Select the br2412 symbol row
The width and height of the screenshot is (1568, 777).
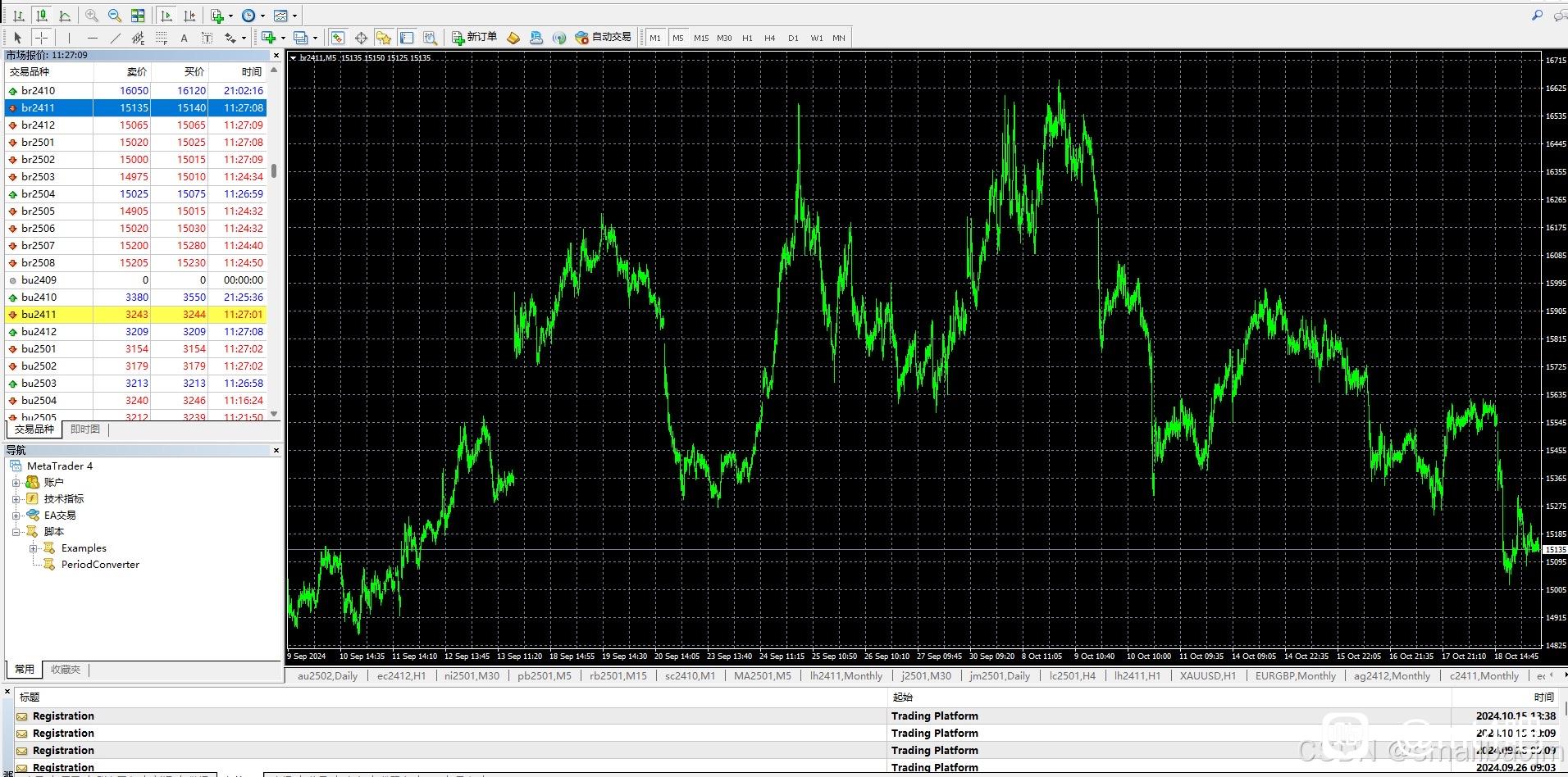(x=136, y=125)
